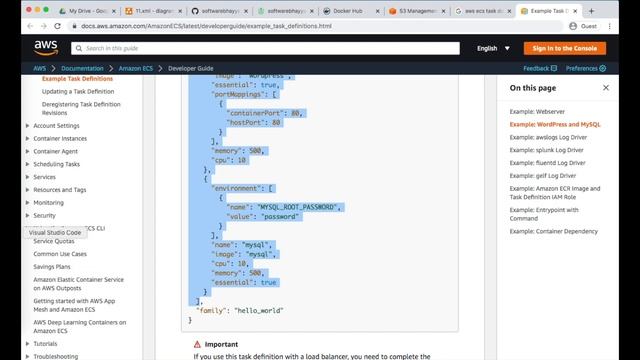Click Sign In to the Console button

pos(564,48)
